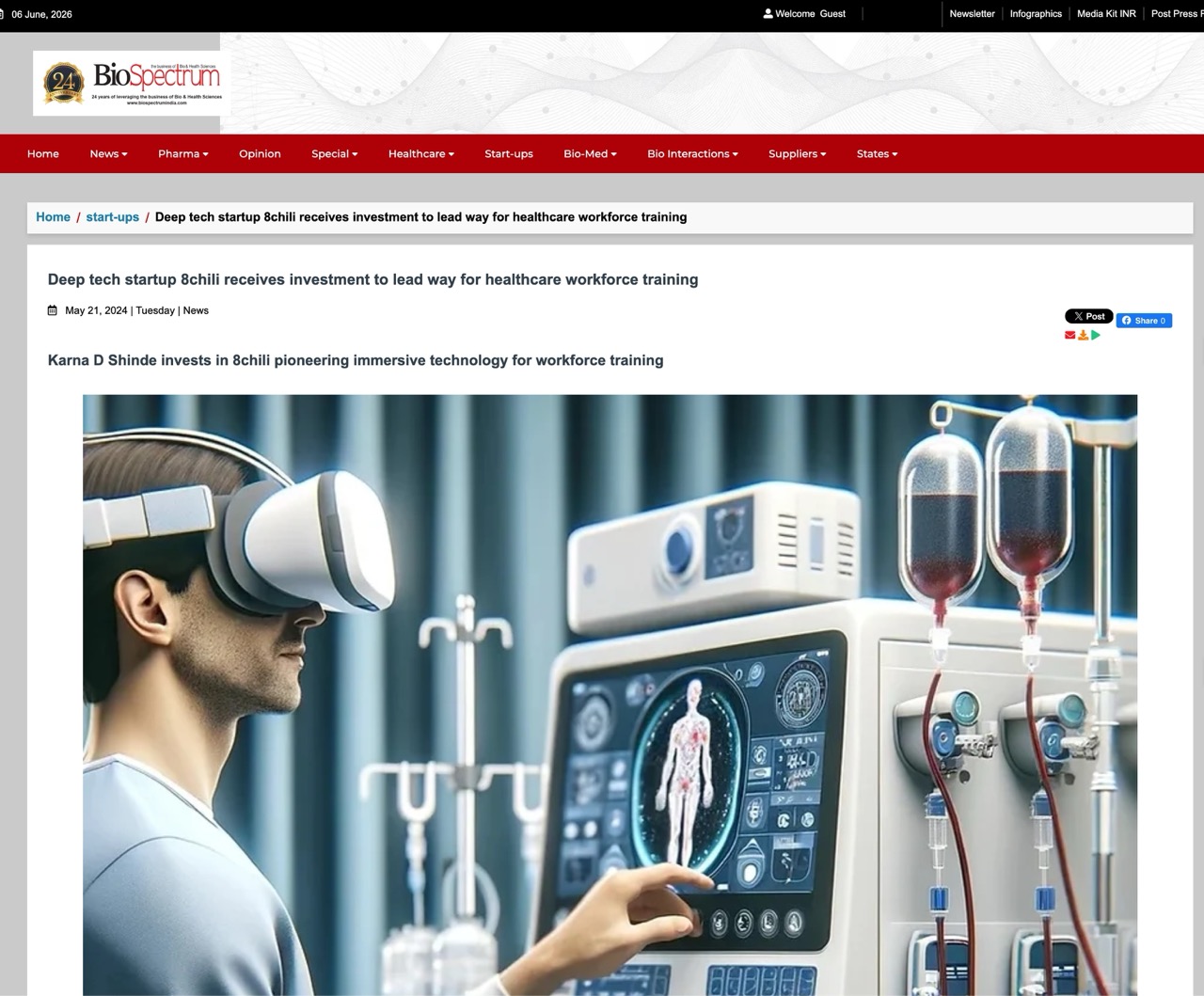1204x996 pixels.
Task: Expand the States dropdown menu
Action: (877, 153)
